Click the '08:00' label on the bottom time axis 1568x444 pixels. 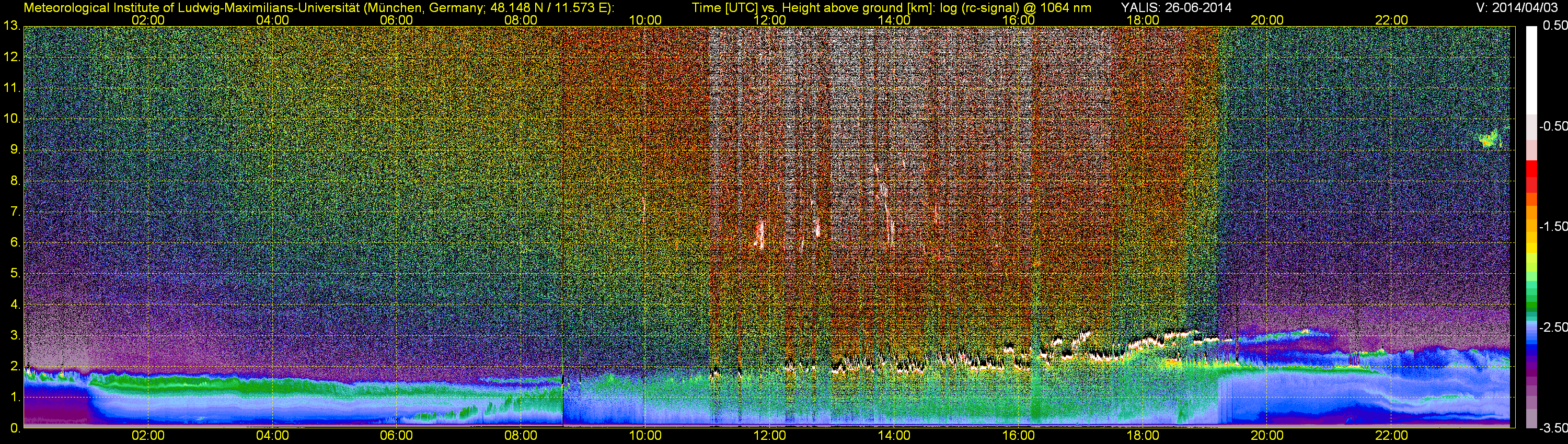tap(521, 436)
